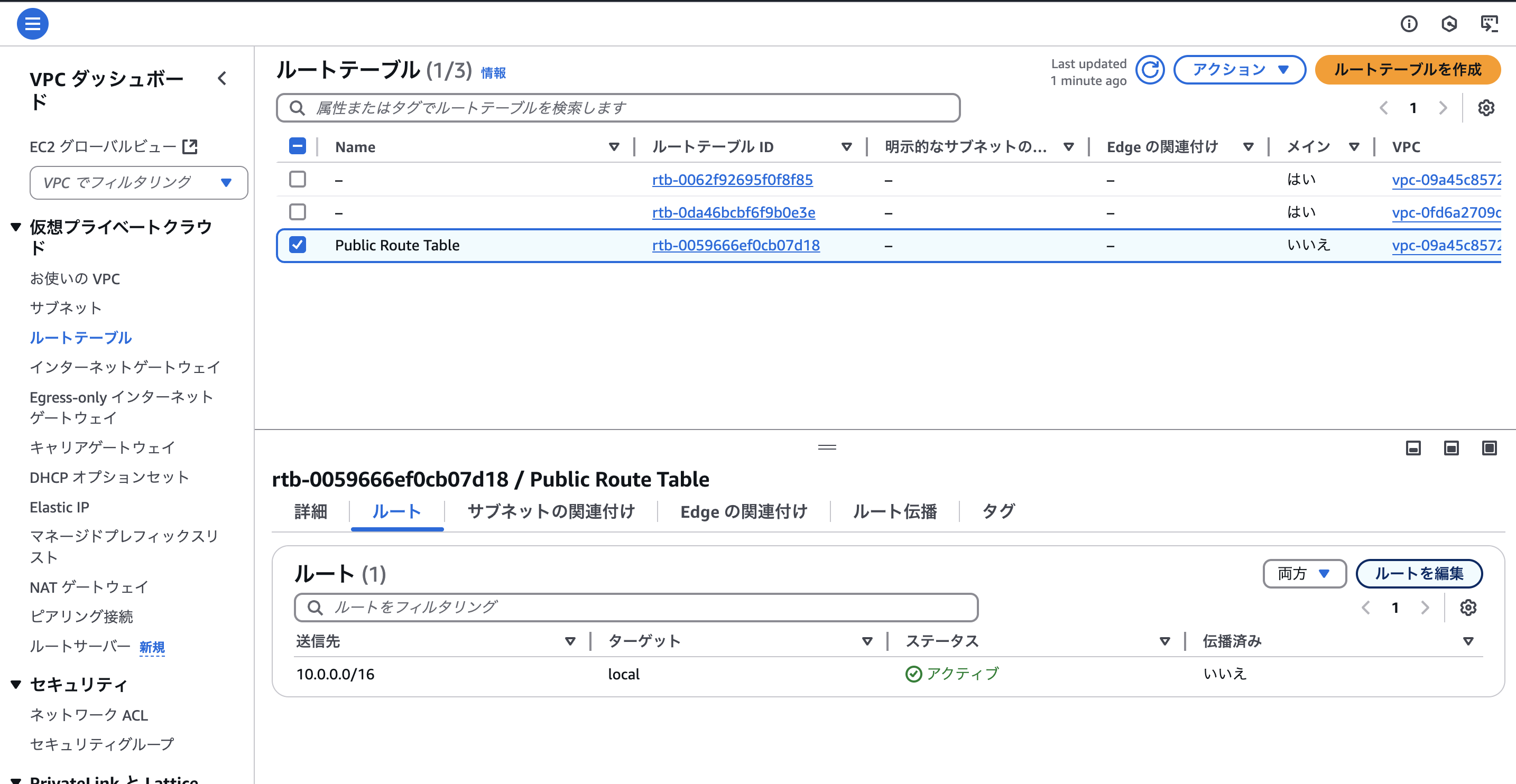Open EC2 Global View external link
This screenshot has width=1516, height=784.
pos(113,146)
